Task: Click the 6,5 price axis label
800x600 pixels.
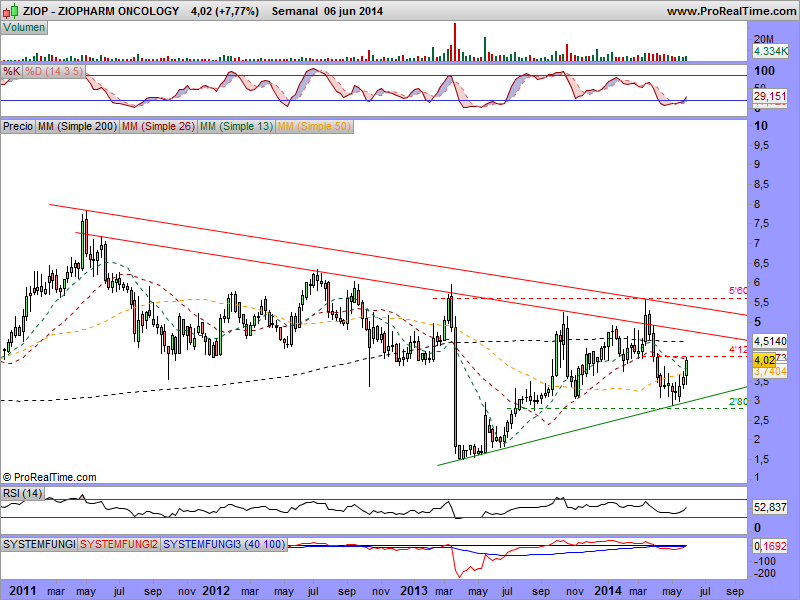Action: point(761,263)
